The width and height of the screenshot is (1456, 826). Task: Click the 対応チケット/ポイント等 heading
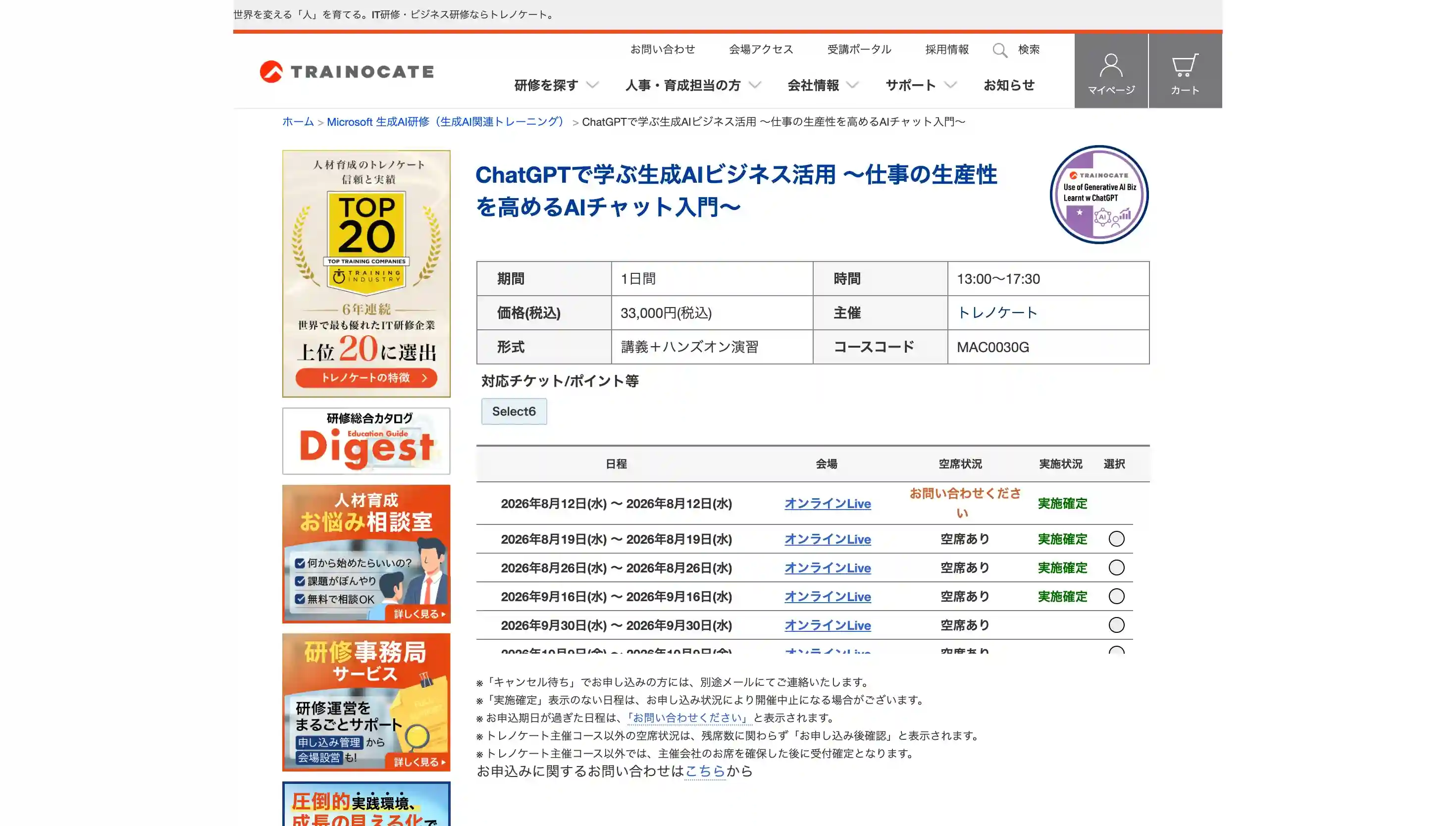pyautogui.click(x=560, y=381)
